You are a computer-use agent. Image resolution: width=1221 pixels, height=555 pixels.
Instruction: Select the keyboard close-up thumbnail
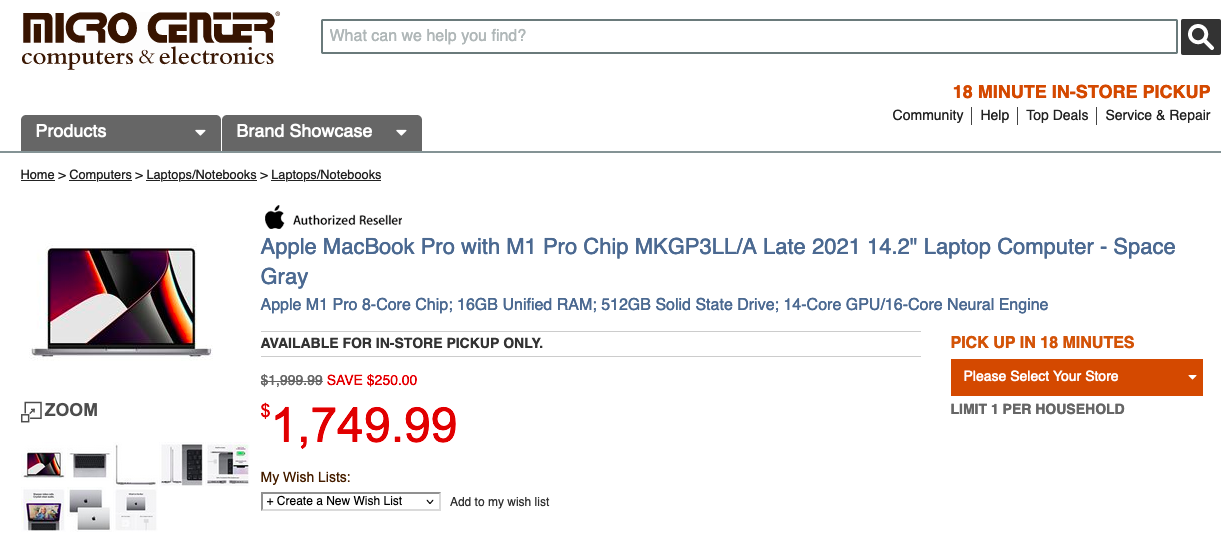click(182, 465)
